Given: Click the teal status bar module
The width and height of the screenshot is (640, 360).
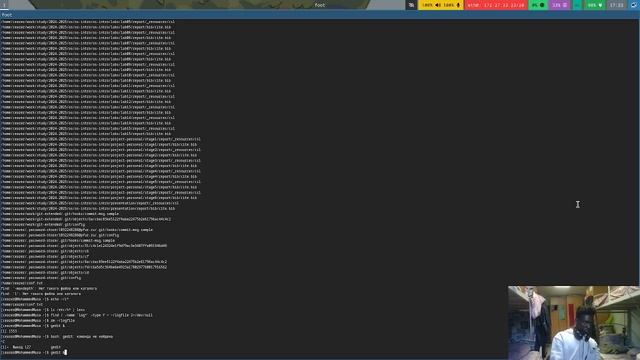Looking at the screenshot, I should [577, 5].
